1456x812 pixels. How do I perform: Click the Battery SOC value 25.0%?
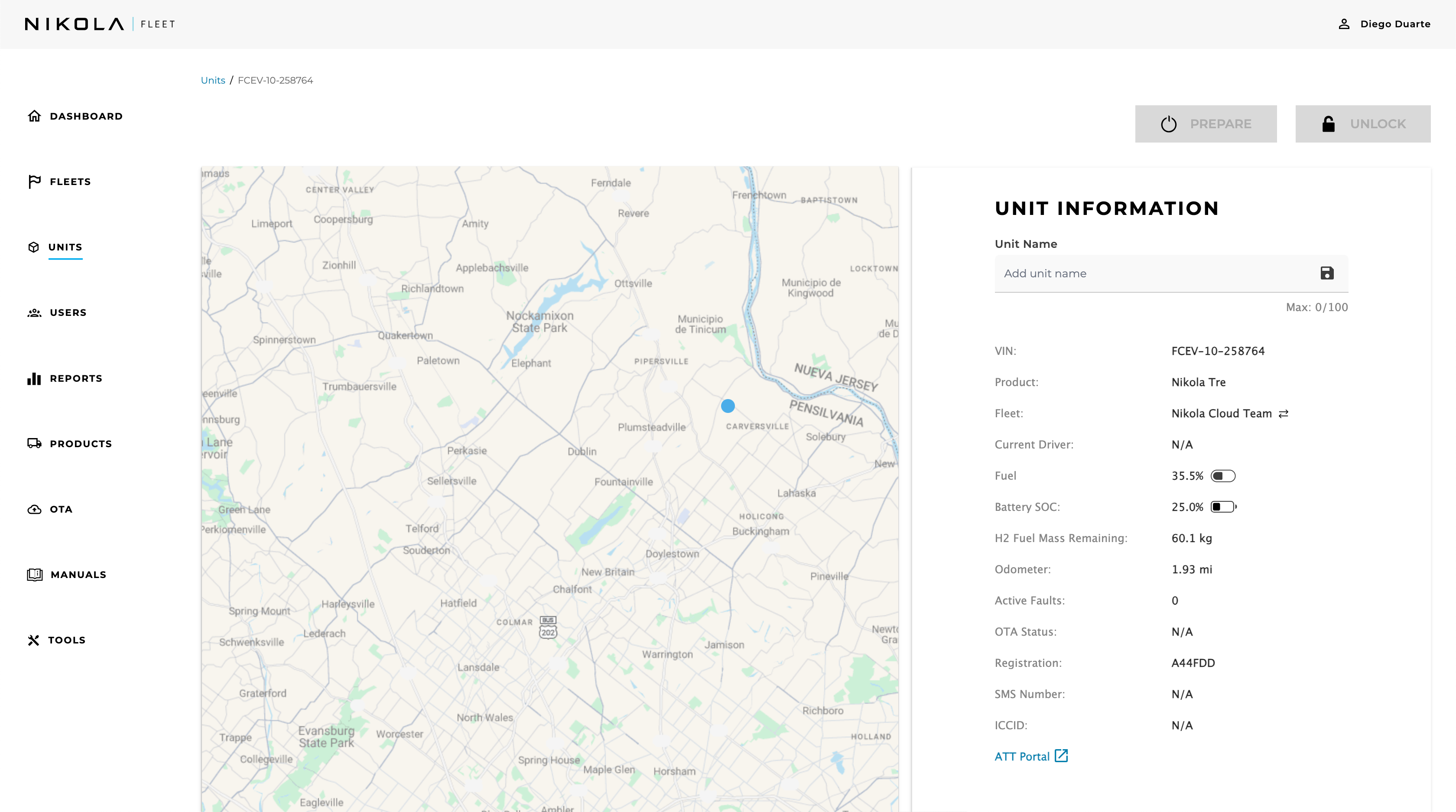1187,507
